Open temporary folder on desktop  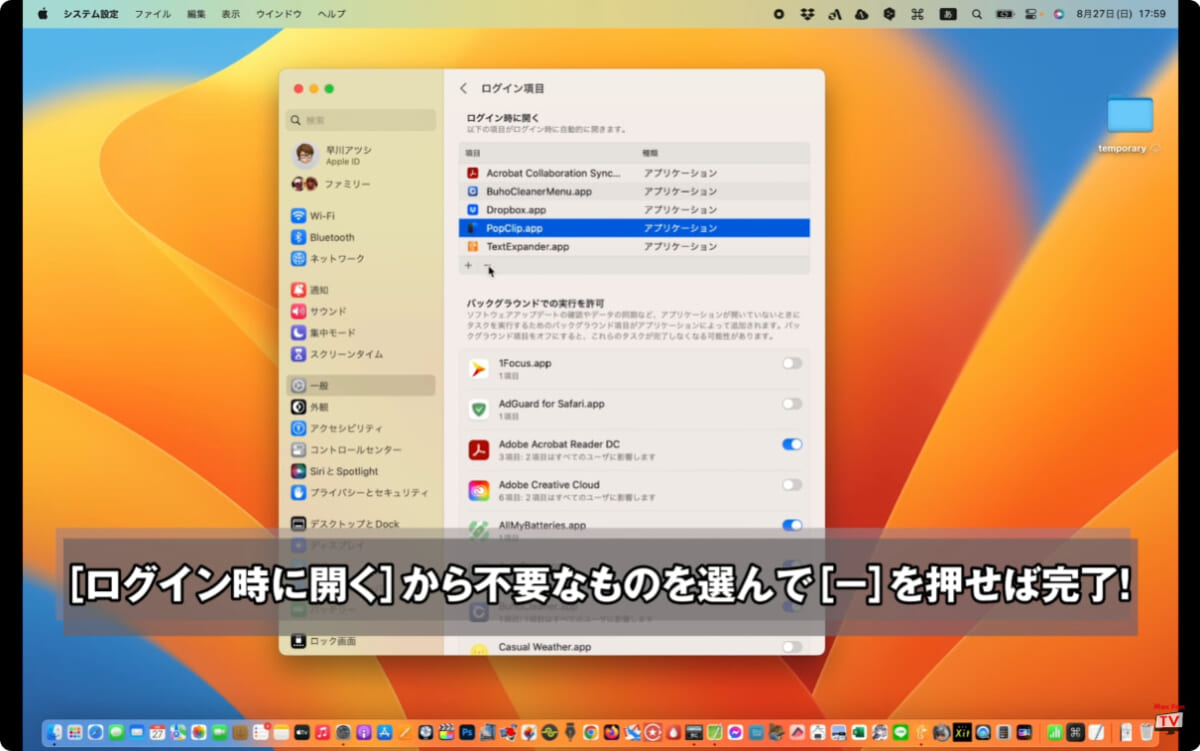click(x=1129, y=124)
